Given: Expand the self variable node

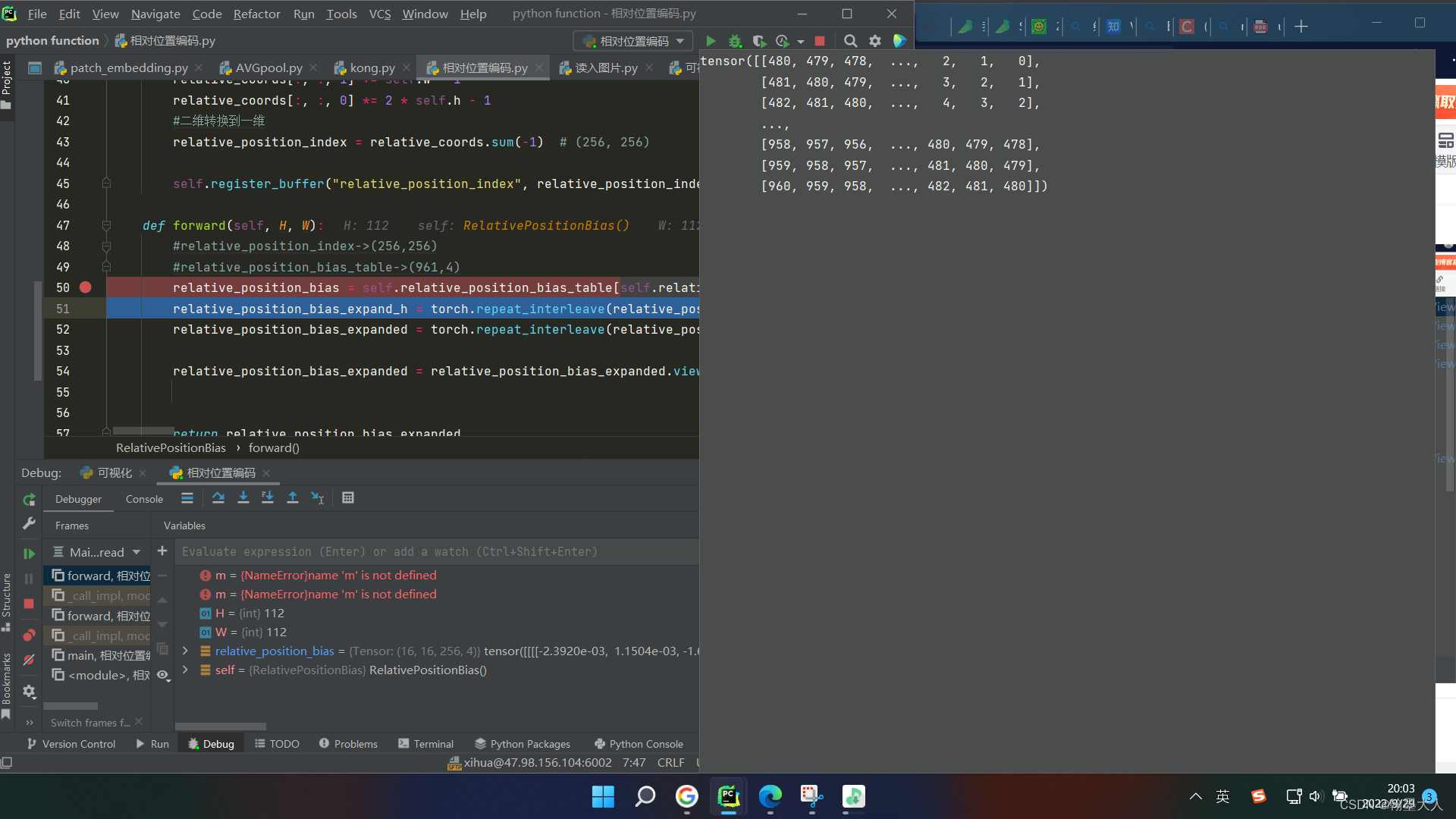Looking at the screenshot, I should click(x=185, y=670).
